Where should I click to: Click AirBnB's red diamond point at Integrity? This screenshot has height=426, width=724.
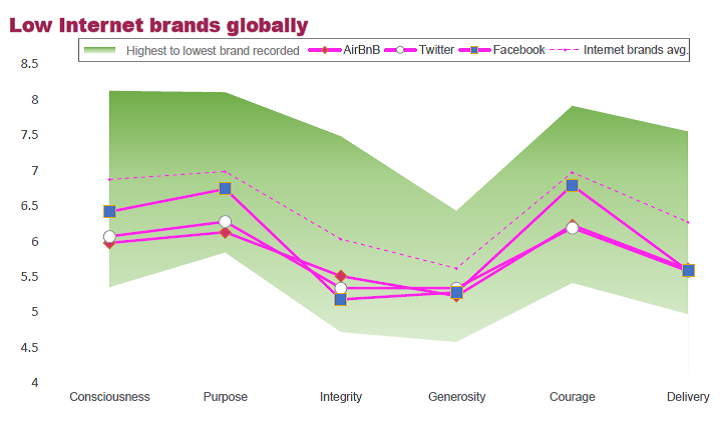point(341,276)
